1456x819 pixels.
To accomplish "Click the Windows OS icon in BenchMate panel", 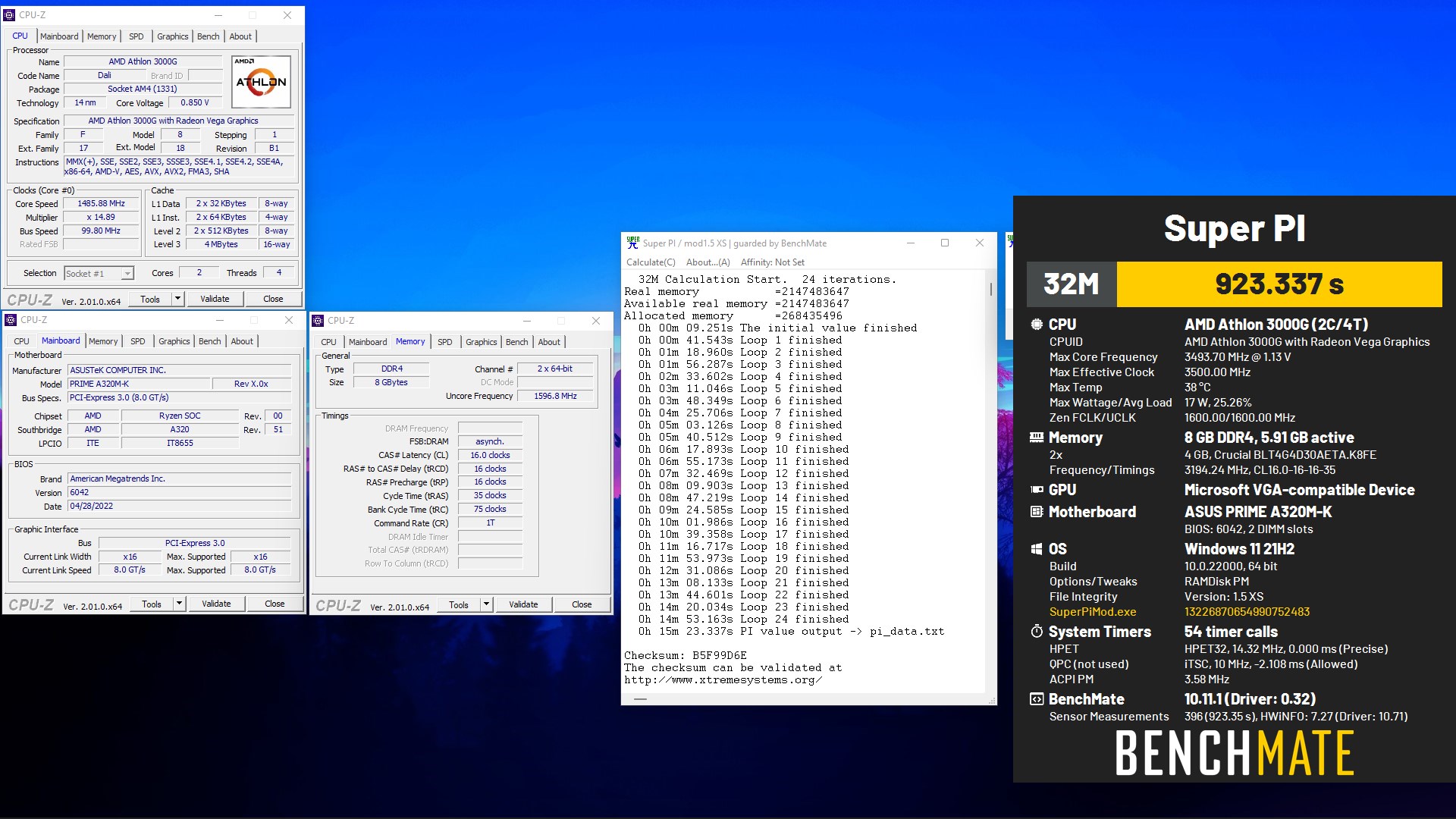I will (1037, 549).
